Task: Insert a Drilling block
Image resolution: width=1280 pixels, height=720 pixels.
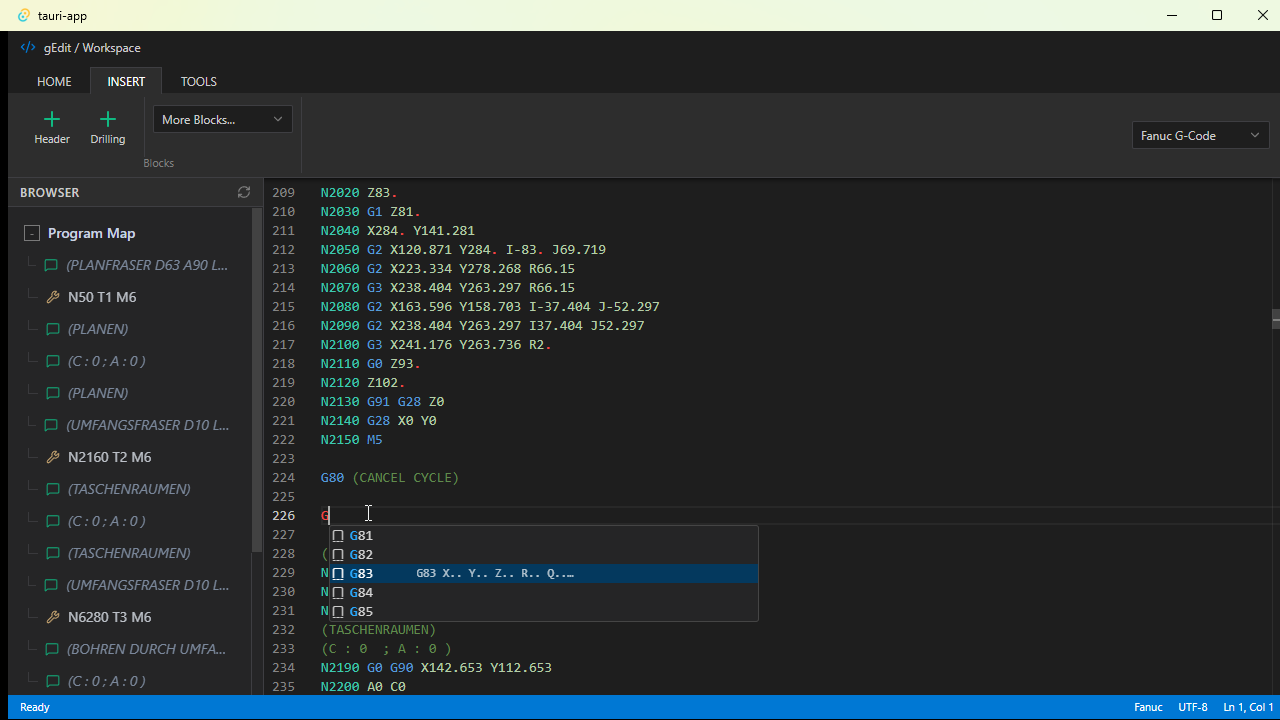Action: 108,128
